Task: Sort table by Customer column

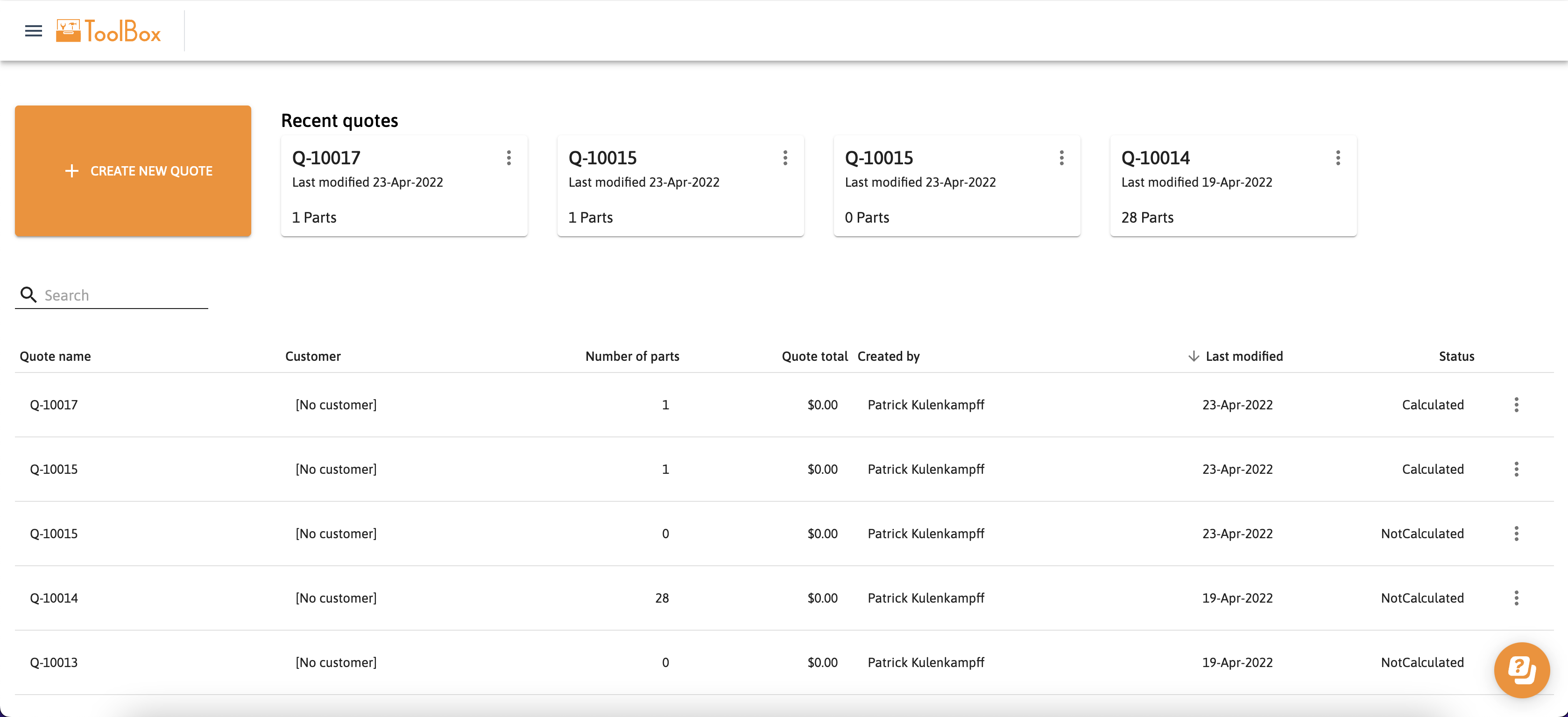Action: [313, 356]
